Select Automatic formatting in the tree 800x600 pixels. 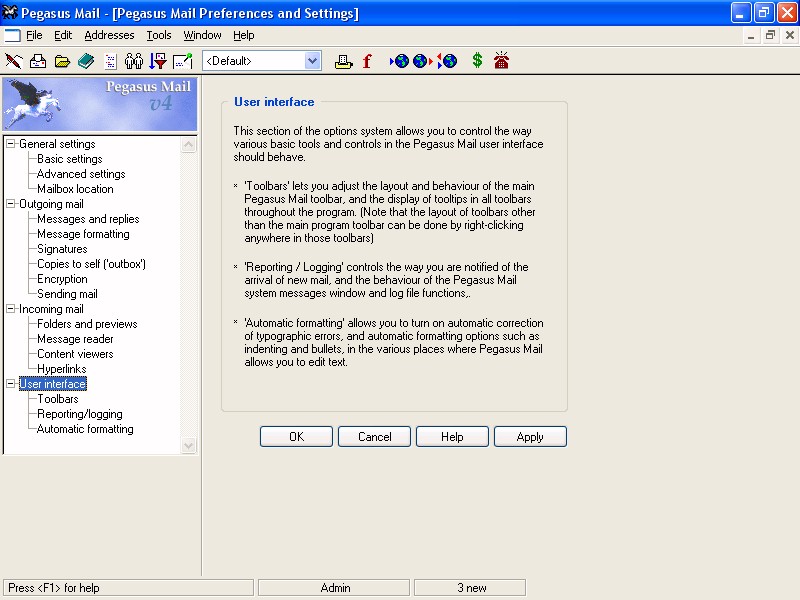pyautogui.click(x=85, y=429)
